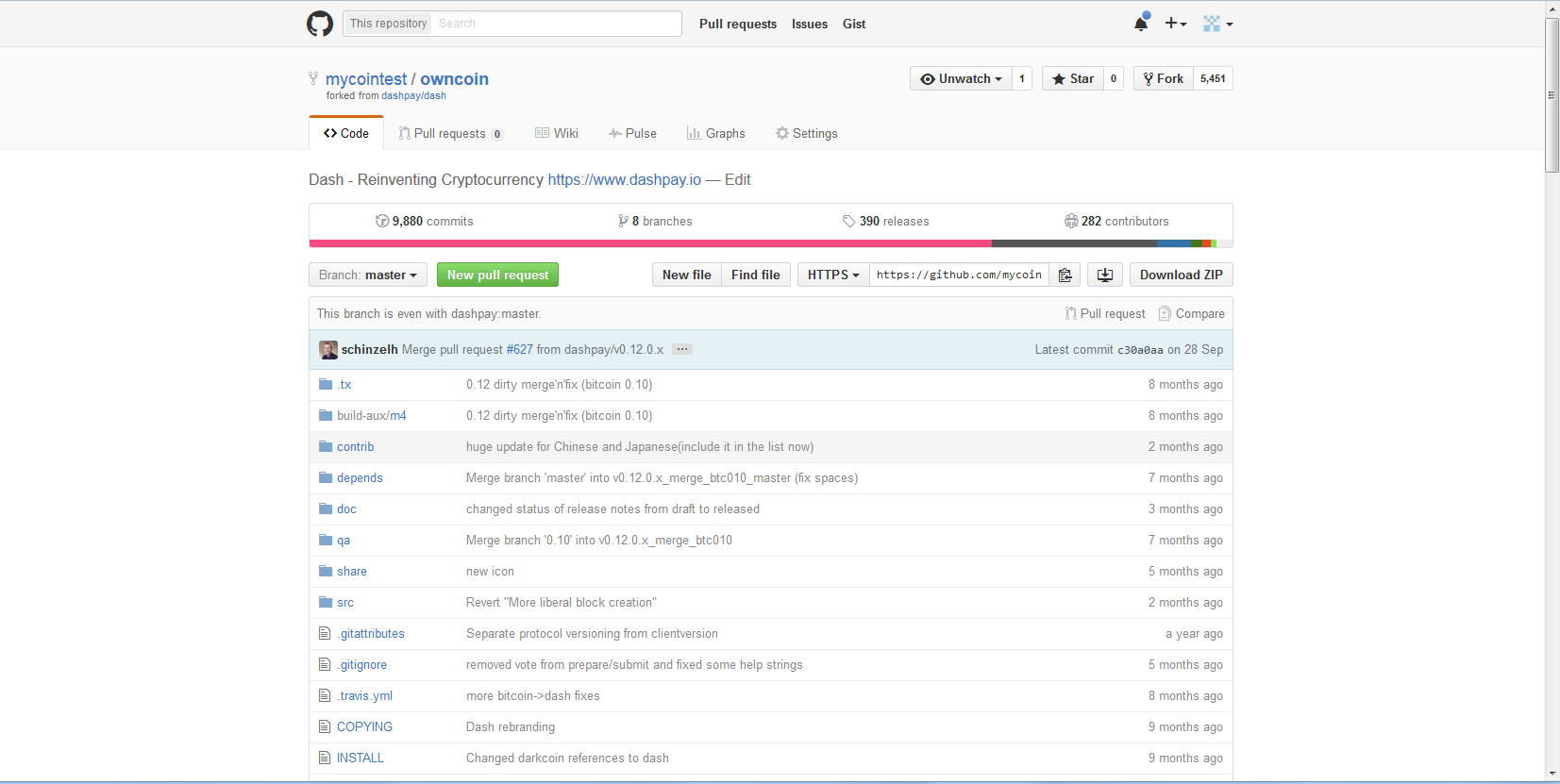Star this repository

click(1073, 79)
